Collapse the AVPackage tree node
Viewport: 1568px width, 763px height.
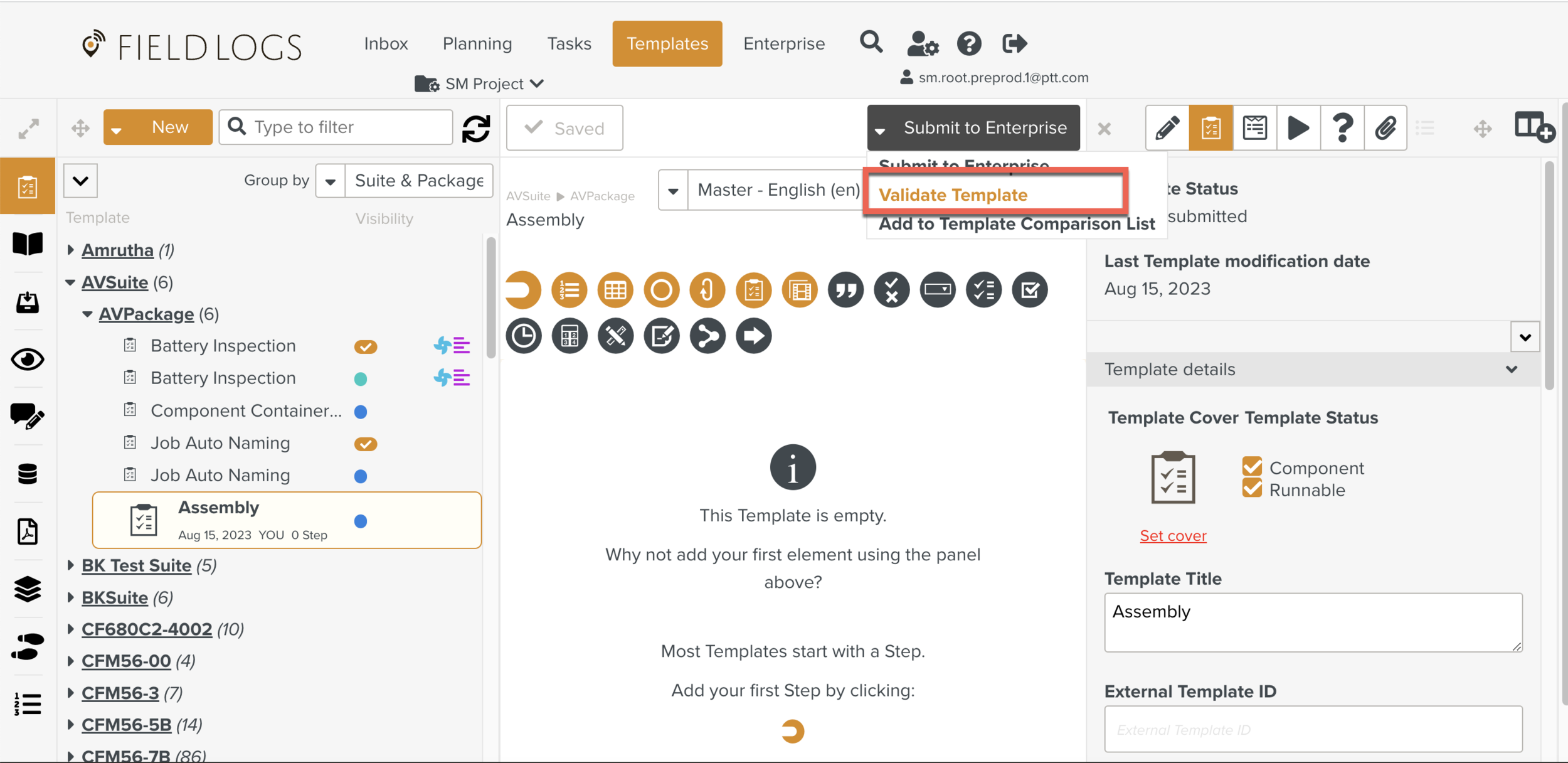click(87, 314)
